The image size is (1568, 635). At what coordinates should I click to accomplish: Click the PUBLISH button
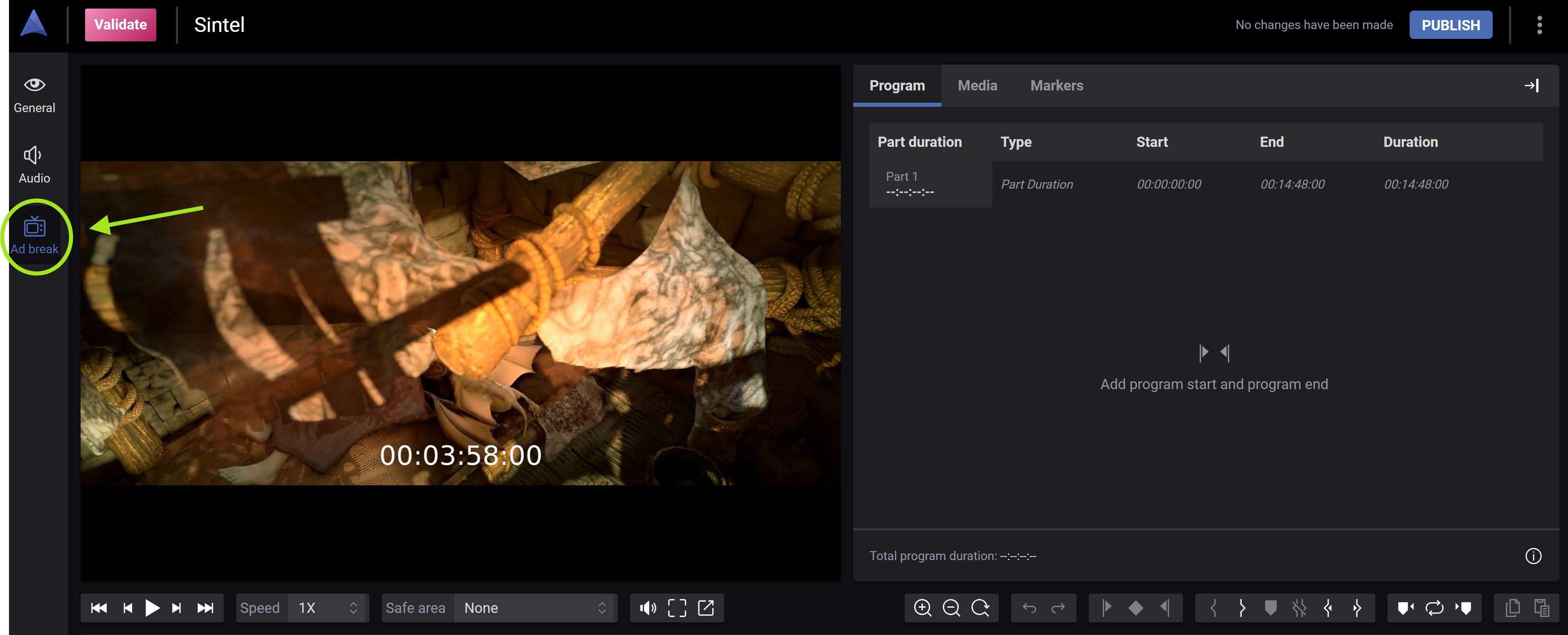[1451, 25]
